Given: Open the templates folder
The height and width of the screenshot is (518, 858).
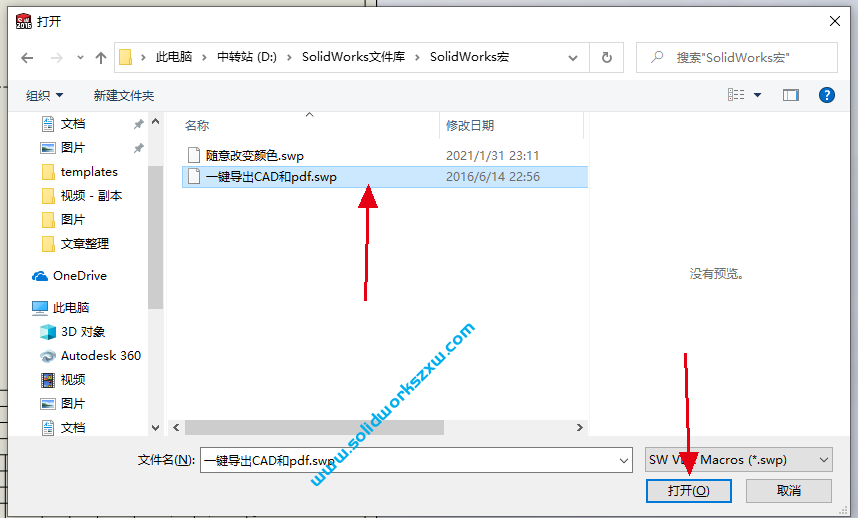Looking at the screenshot, I should pos(89,172).
